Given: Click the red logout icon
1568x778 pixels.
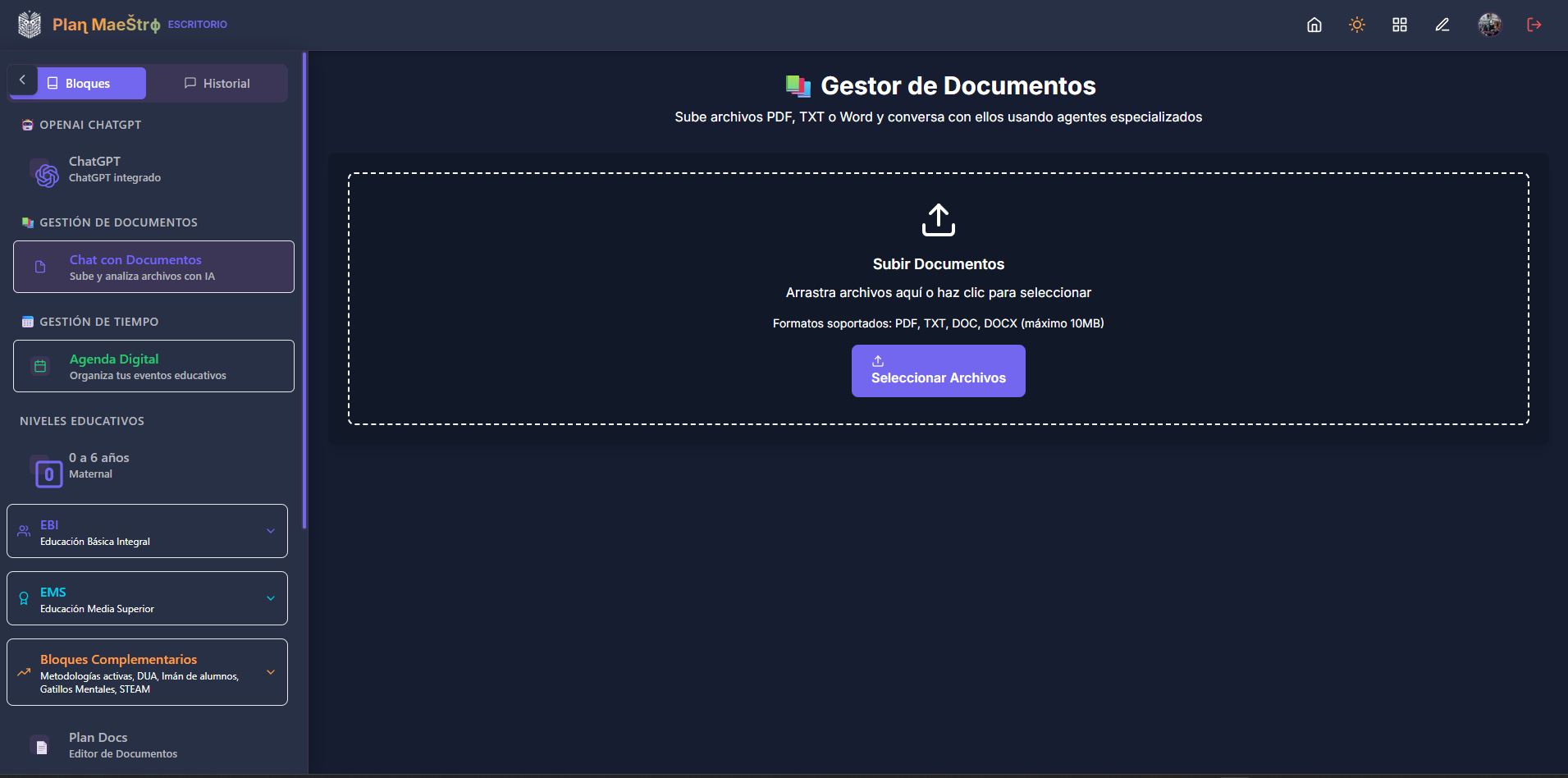Looking at the screenshot, I should click(x=1534, y=25).
